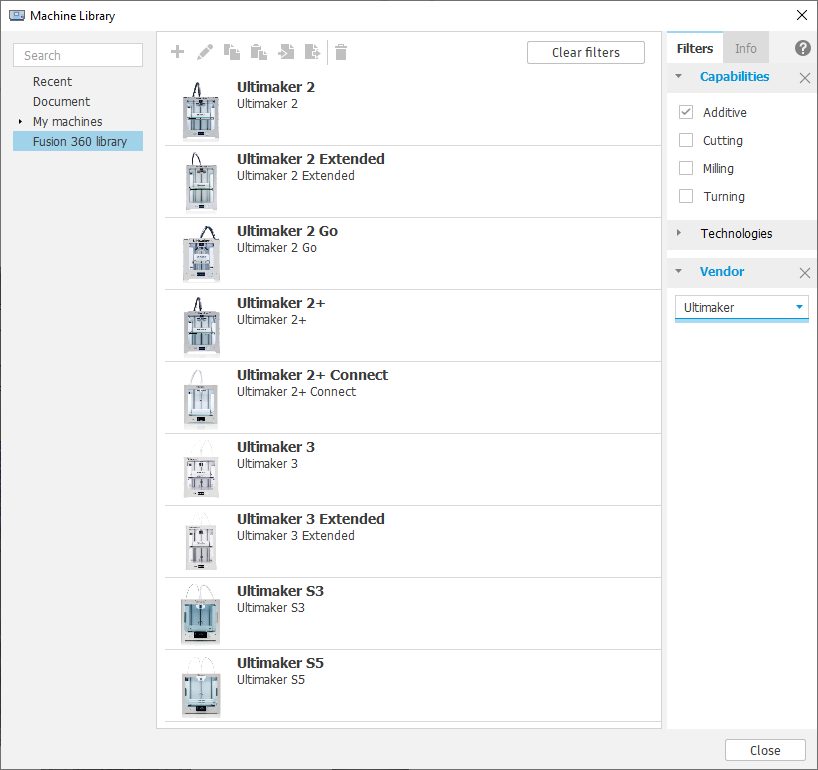Viewport: 818px width, 770px height.
Task: Open the Ultimaker vendor dropdown
Action: click(x=741, y=307)
